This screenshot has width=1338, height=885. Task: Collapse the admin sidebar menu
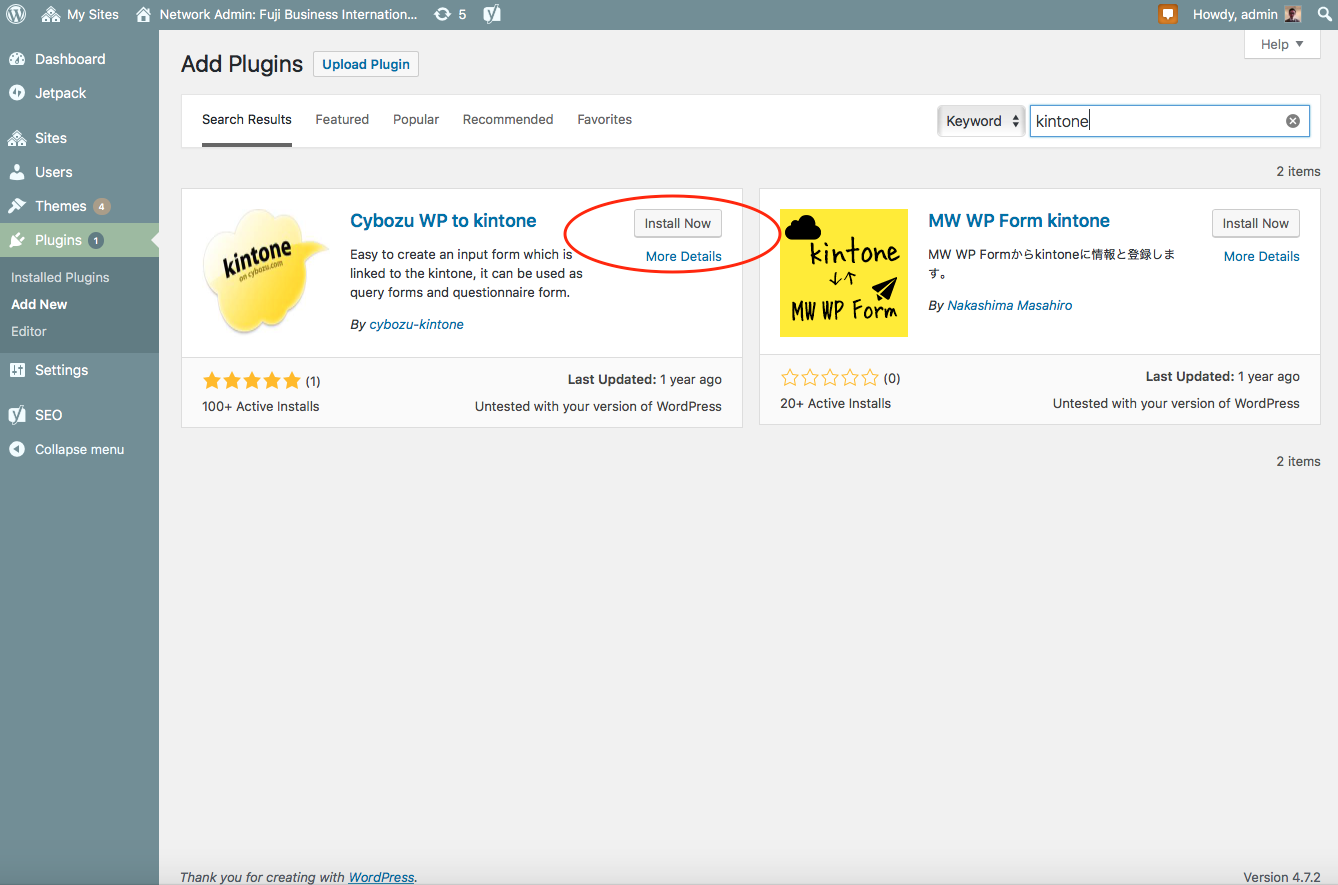[79, 449]
